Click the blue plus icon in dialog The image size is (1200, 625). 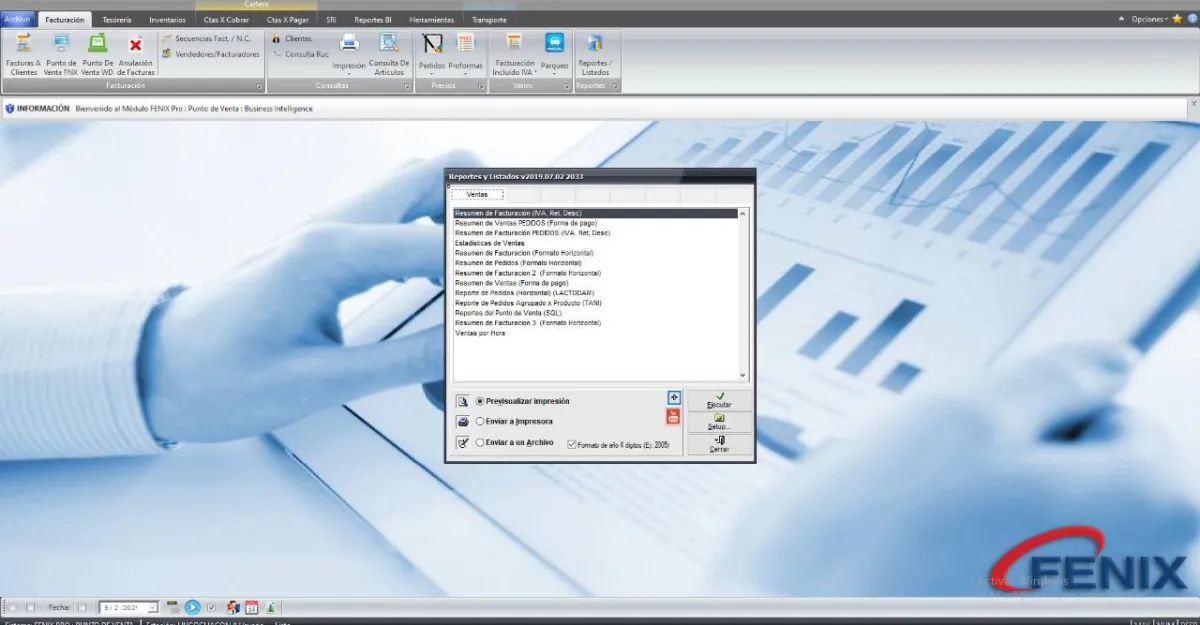pos(674,397)
